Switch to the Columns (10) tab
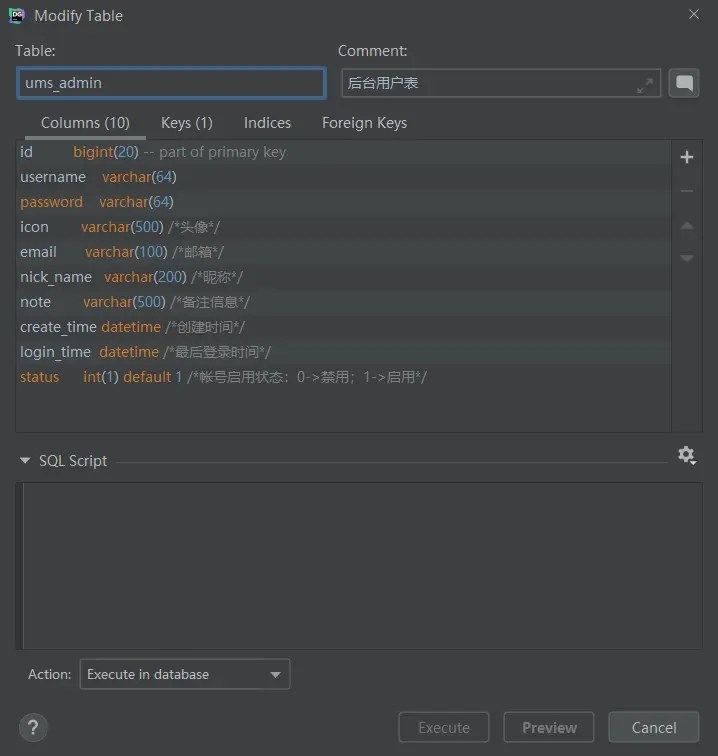Image resolution: width=718 pixels, height=756 pixels. (x=85, y=123)
